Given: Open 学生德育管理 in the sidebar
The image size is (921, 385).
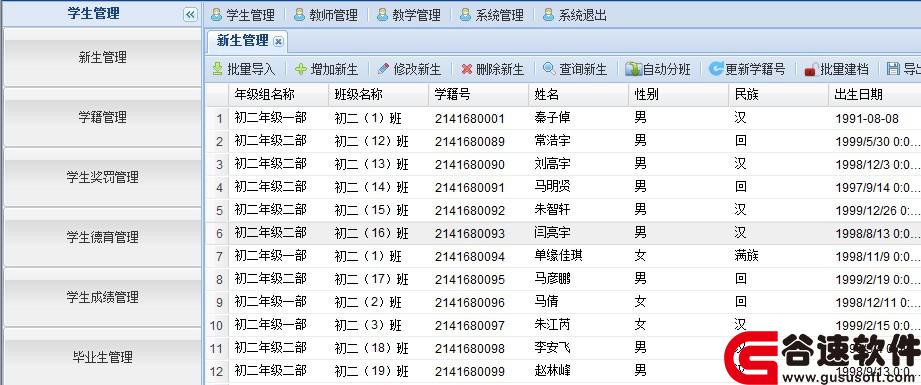Looking at the screenshot, I should [102, 237].
